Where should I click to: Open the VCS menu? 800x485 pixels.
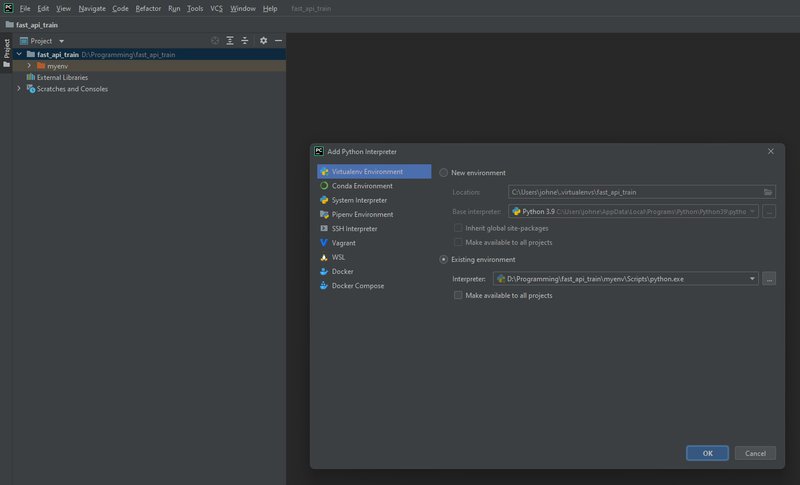(216, 8)
